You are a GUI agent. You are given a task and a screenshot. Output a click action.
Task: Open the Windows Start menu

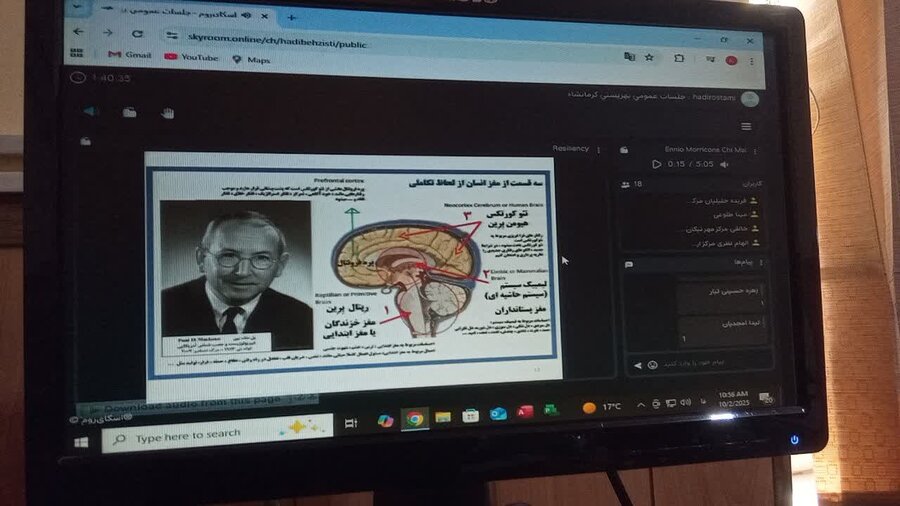click(x=81, y=443)
